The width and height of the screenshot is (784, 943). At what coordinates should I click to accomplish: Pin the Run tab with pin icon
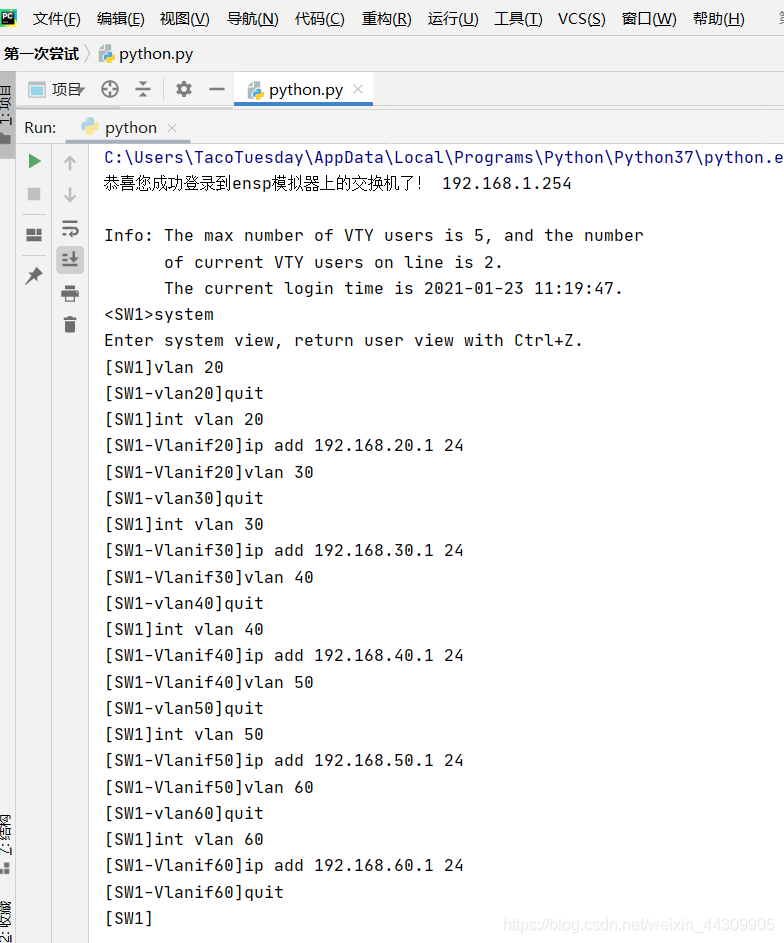tap(34, 275)
